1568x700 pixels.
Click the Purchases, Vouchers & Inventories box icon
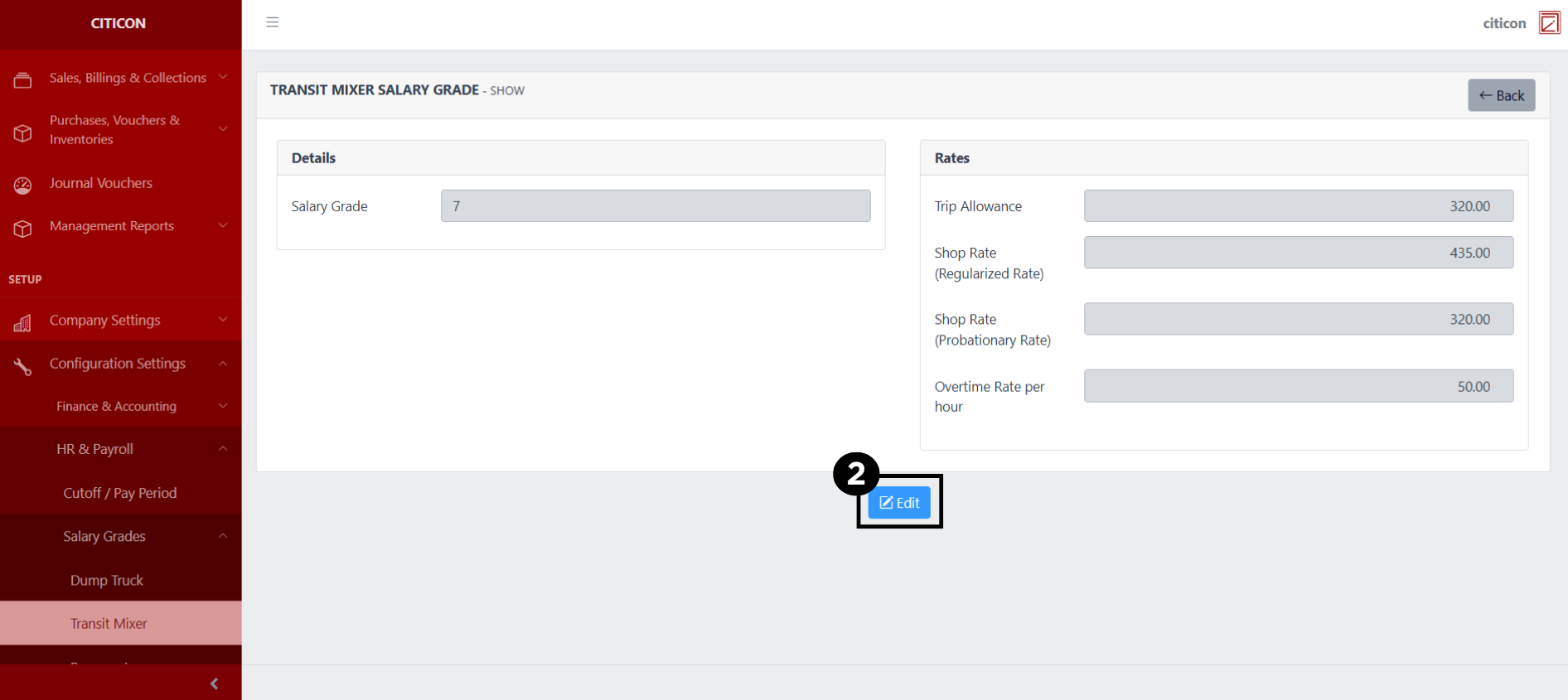(x=22, y=133)
